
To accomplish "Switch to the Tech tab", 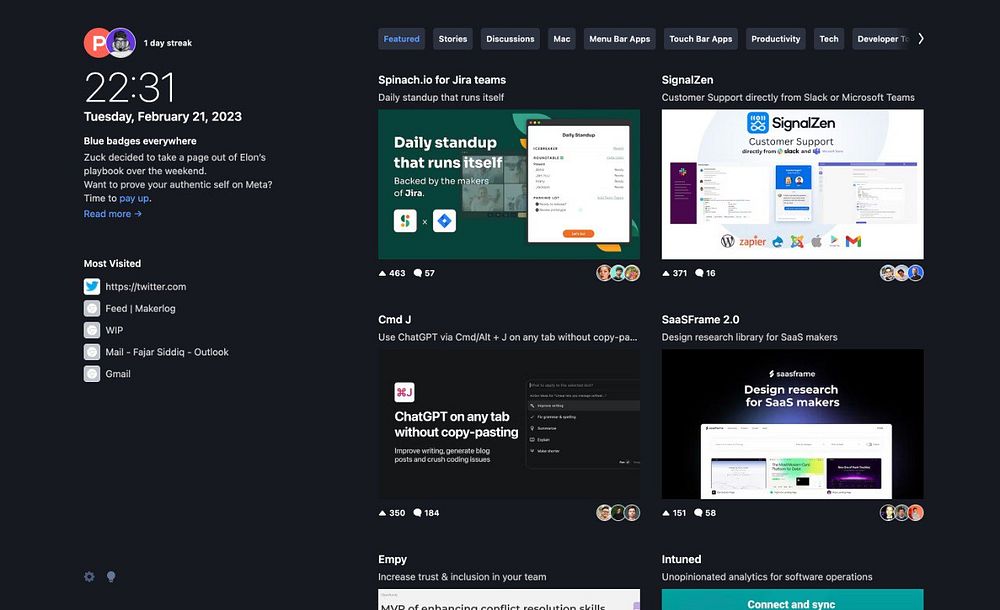I will (x=829, y=39).
